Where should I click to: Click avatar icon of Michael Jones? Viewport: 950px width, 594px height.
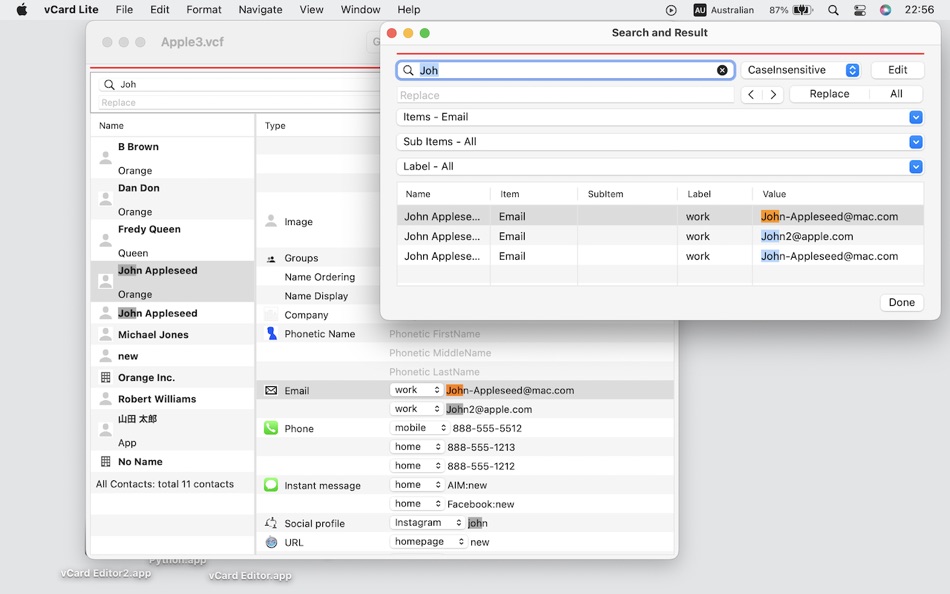pos(105,334)
